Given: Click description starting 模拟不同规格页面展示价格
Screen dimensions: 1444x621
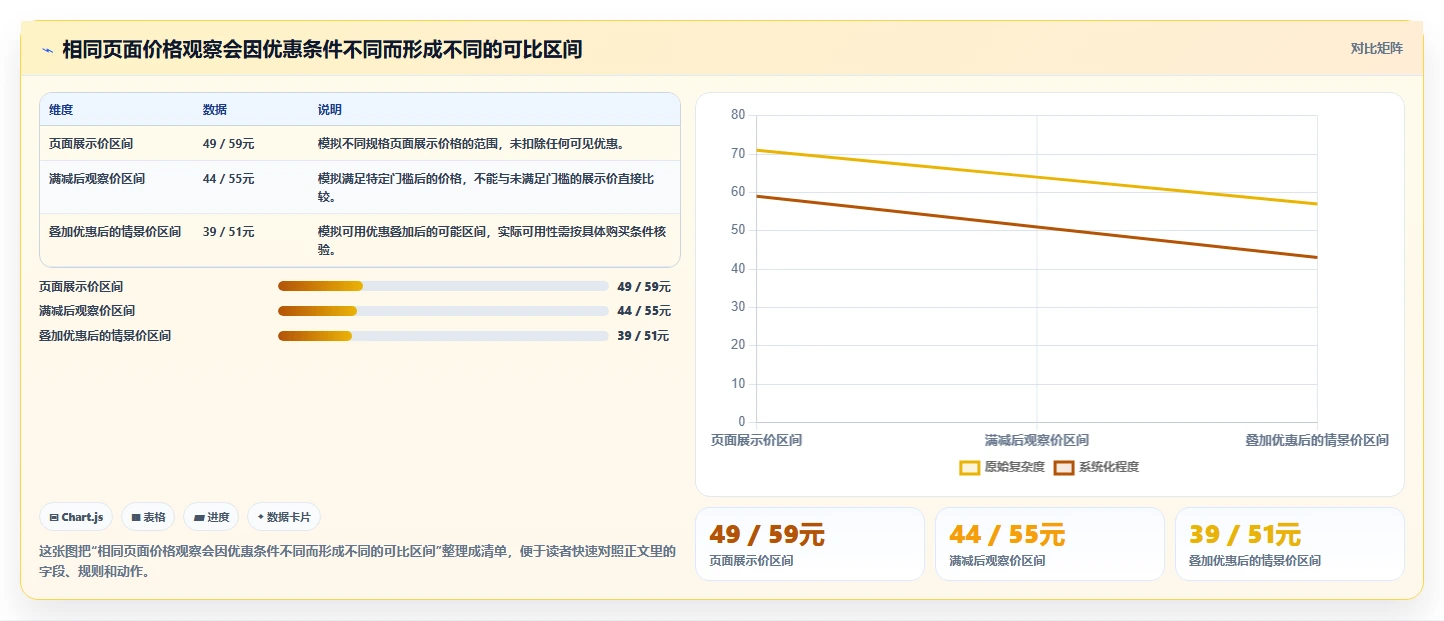Looking at the screenshot, I should 472,143.
